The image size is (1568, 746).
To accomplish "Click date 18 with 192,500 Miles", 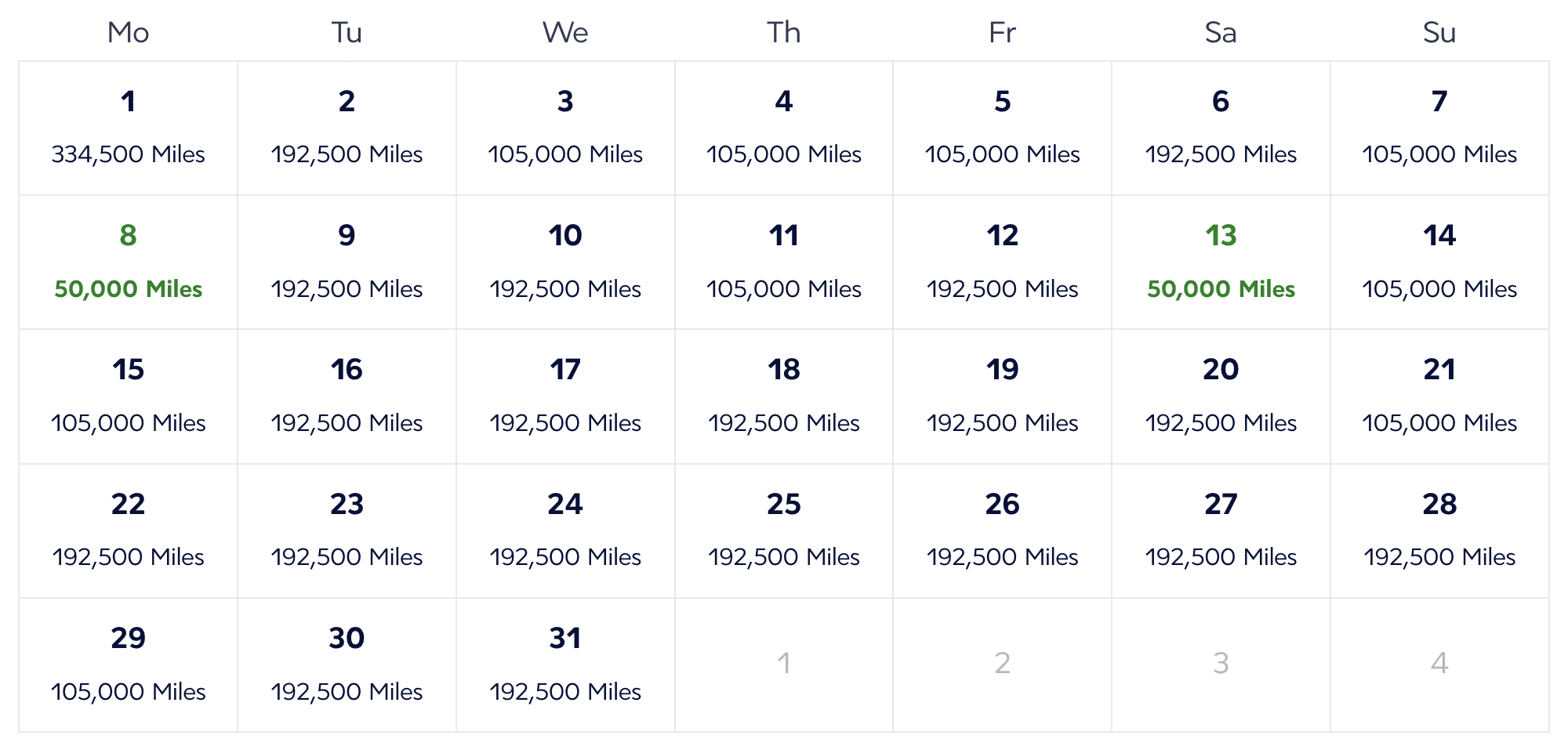I will coord(784,396).
